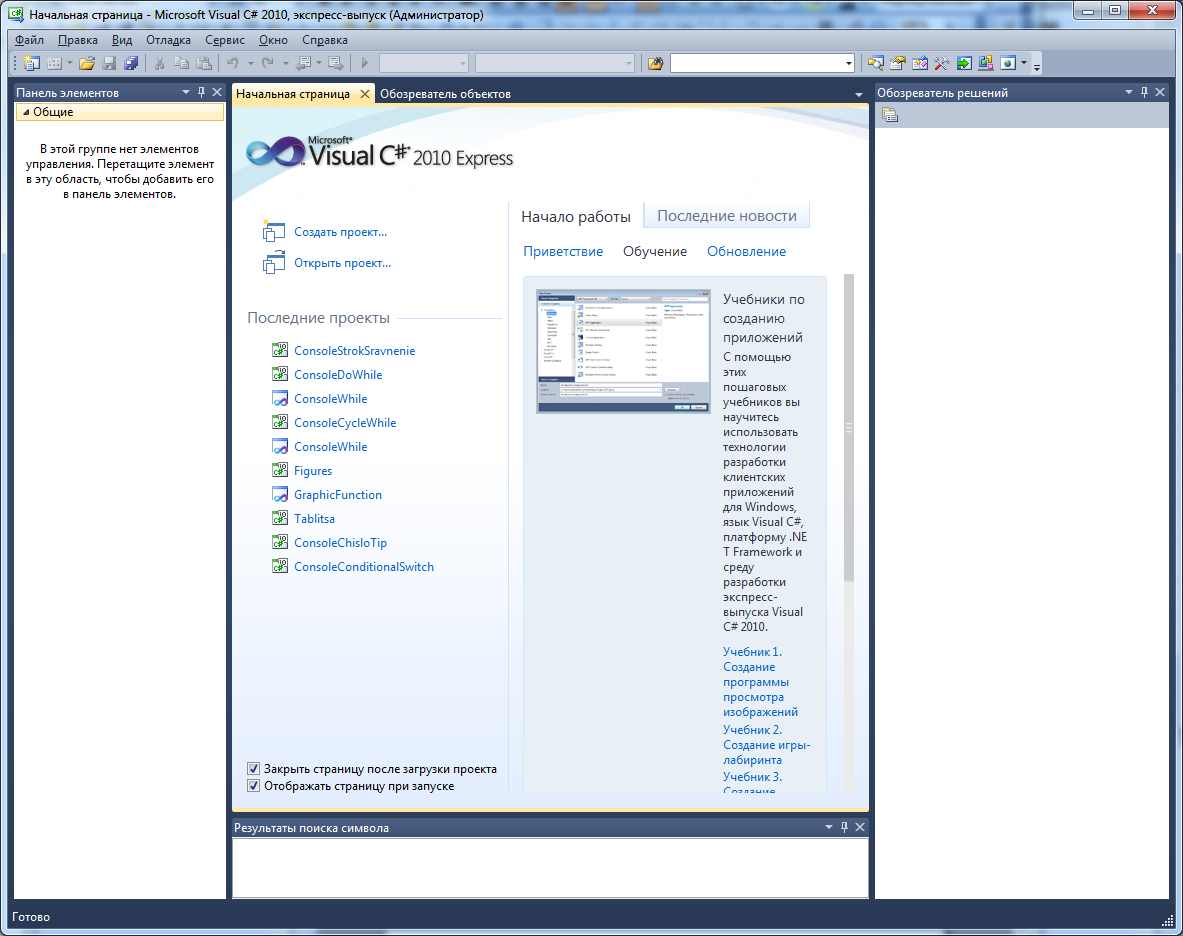Switch to the Обозреватель объектов tab
This screenshot has height=936, width=1183.
tap(445, 94)
